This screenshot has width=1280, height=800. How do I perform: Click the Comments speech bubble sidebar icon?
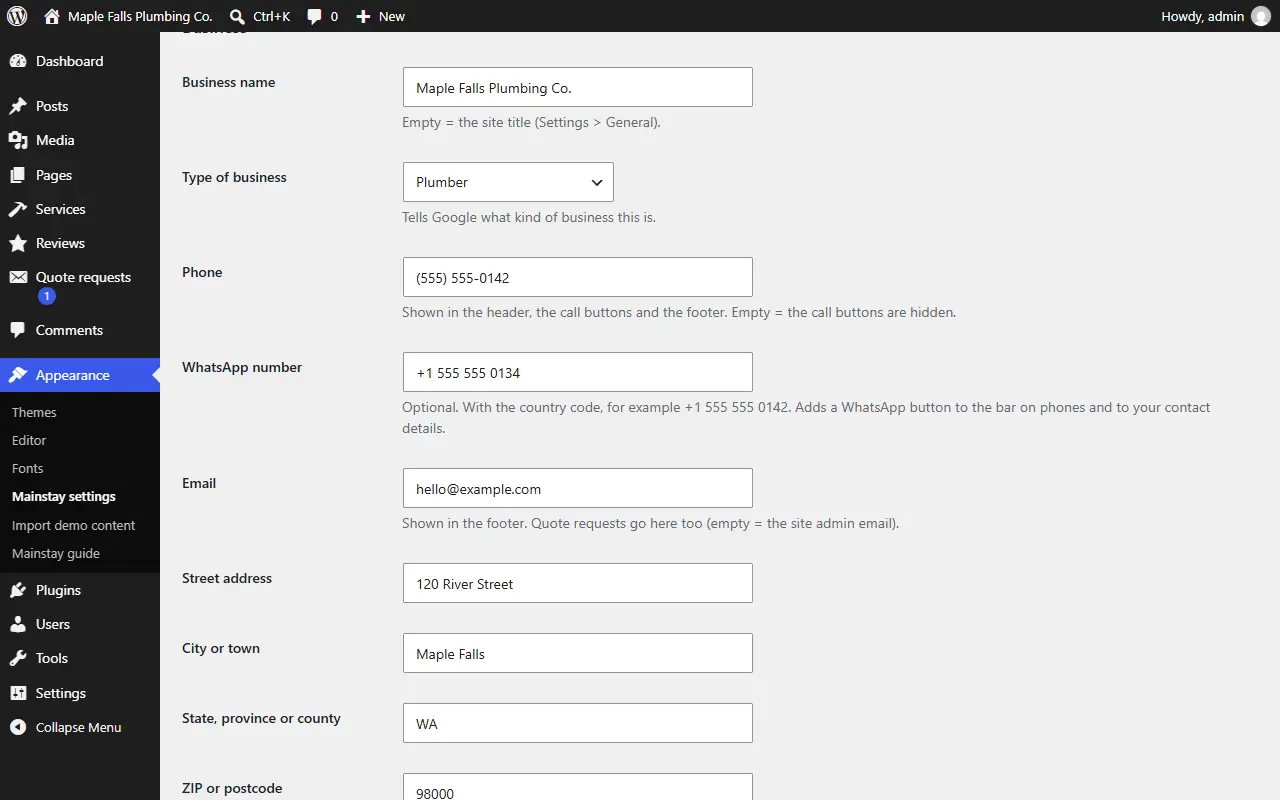click(x=18, y=330)
